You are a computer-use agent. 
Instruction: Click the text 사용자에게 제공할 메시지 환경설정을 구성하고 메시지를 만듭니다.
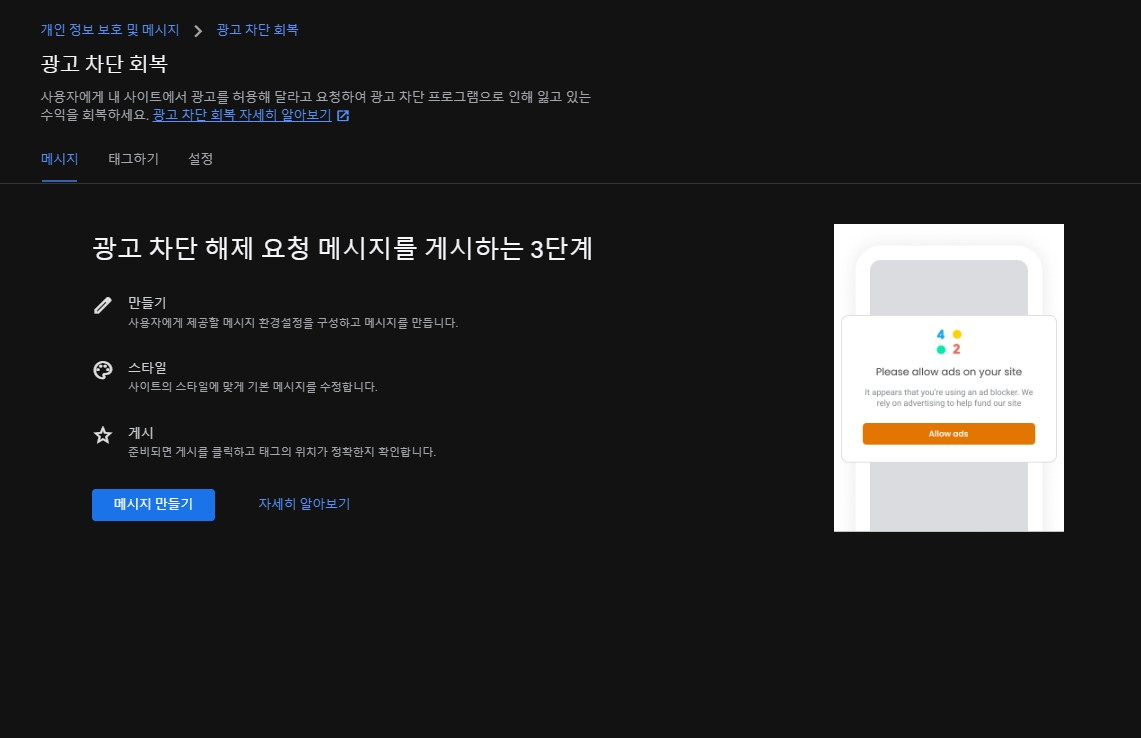coord(293,322)
